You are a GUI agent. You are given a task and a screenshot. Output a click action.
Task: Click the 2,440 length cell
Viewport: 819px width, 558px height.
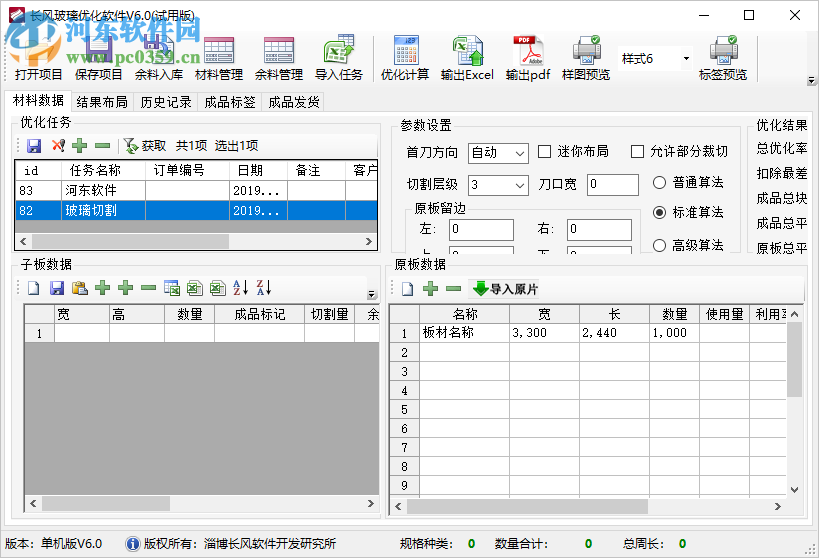click(x=614, y=333)
